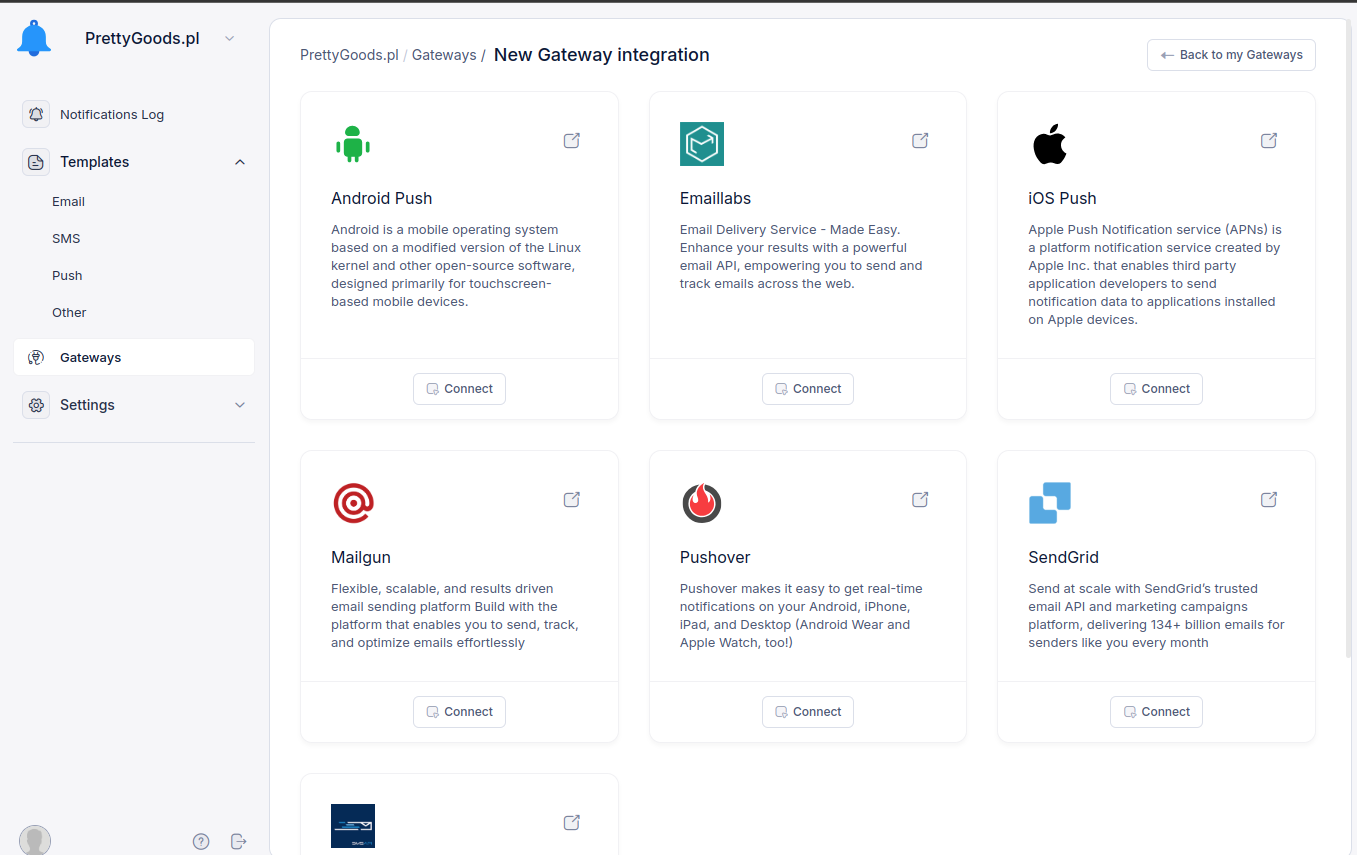Click the Settings gear icon
Screen dimensions: 1357x855
(36, 405)
